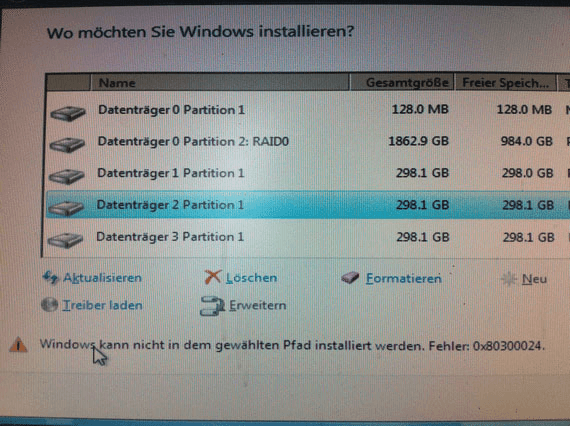Screen dimensions: 570x426
Task: Click the Formatieren link
Action: click(404, 279)
